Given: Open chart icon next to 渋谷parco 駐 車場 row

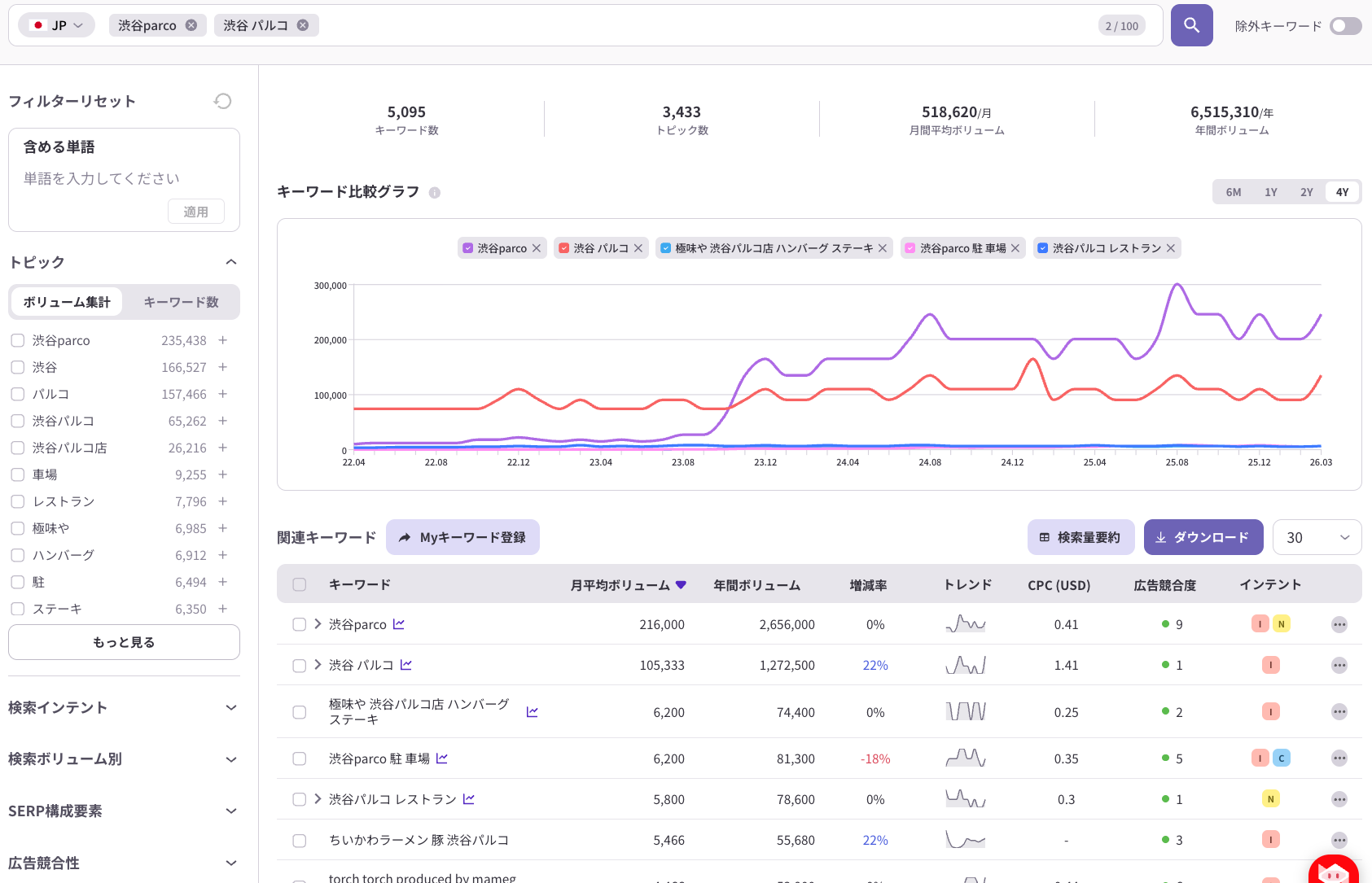Looking at the screenshot, I should coord(442,758).
